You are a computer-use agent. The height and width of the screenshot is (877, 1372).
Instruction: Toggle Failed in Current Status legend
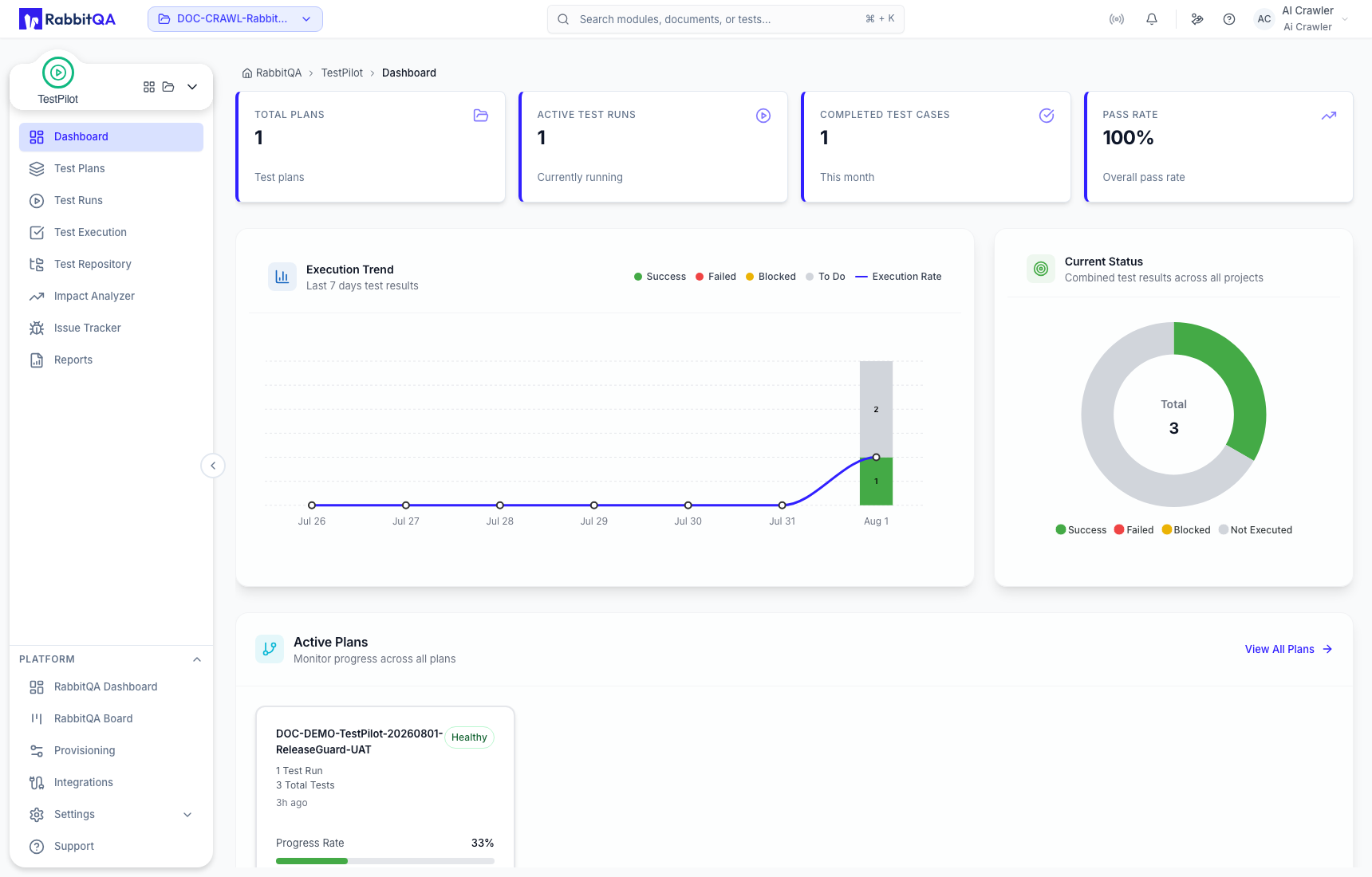[1133, 530]
